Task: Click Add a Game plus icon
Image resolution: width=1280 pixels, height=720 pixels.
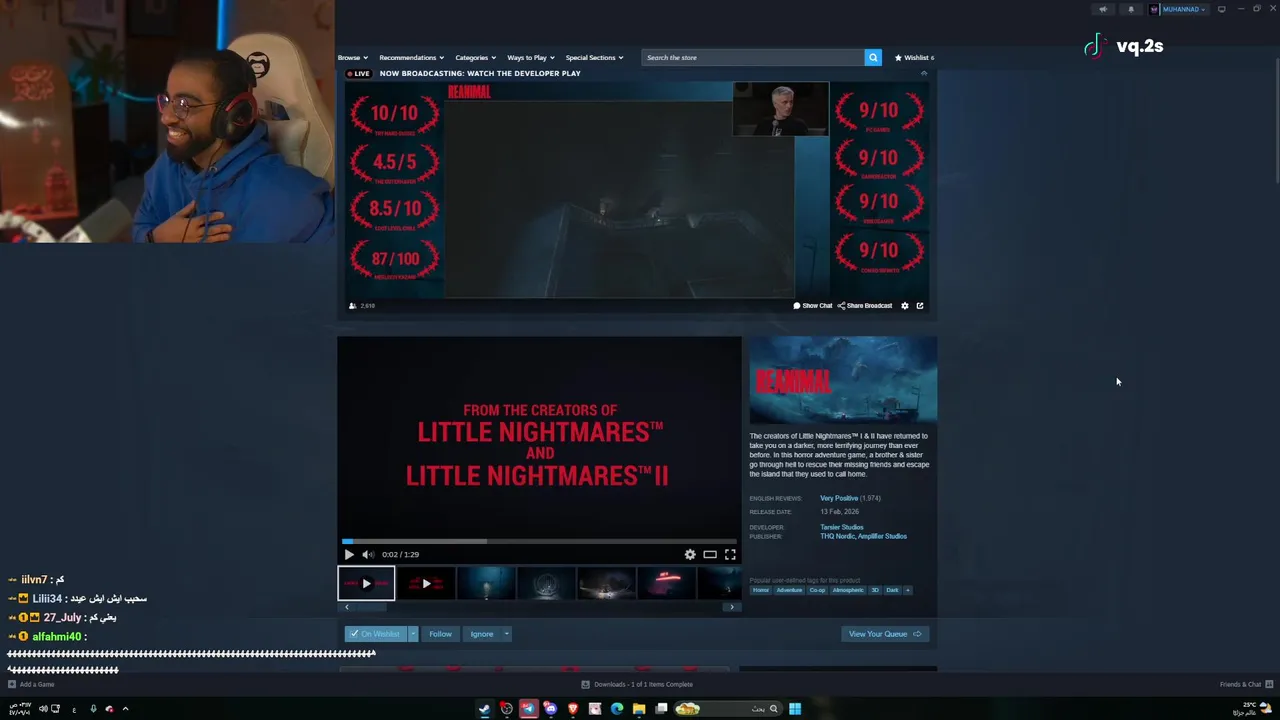Action: (12, 684)
